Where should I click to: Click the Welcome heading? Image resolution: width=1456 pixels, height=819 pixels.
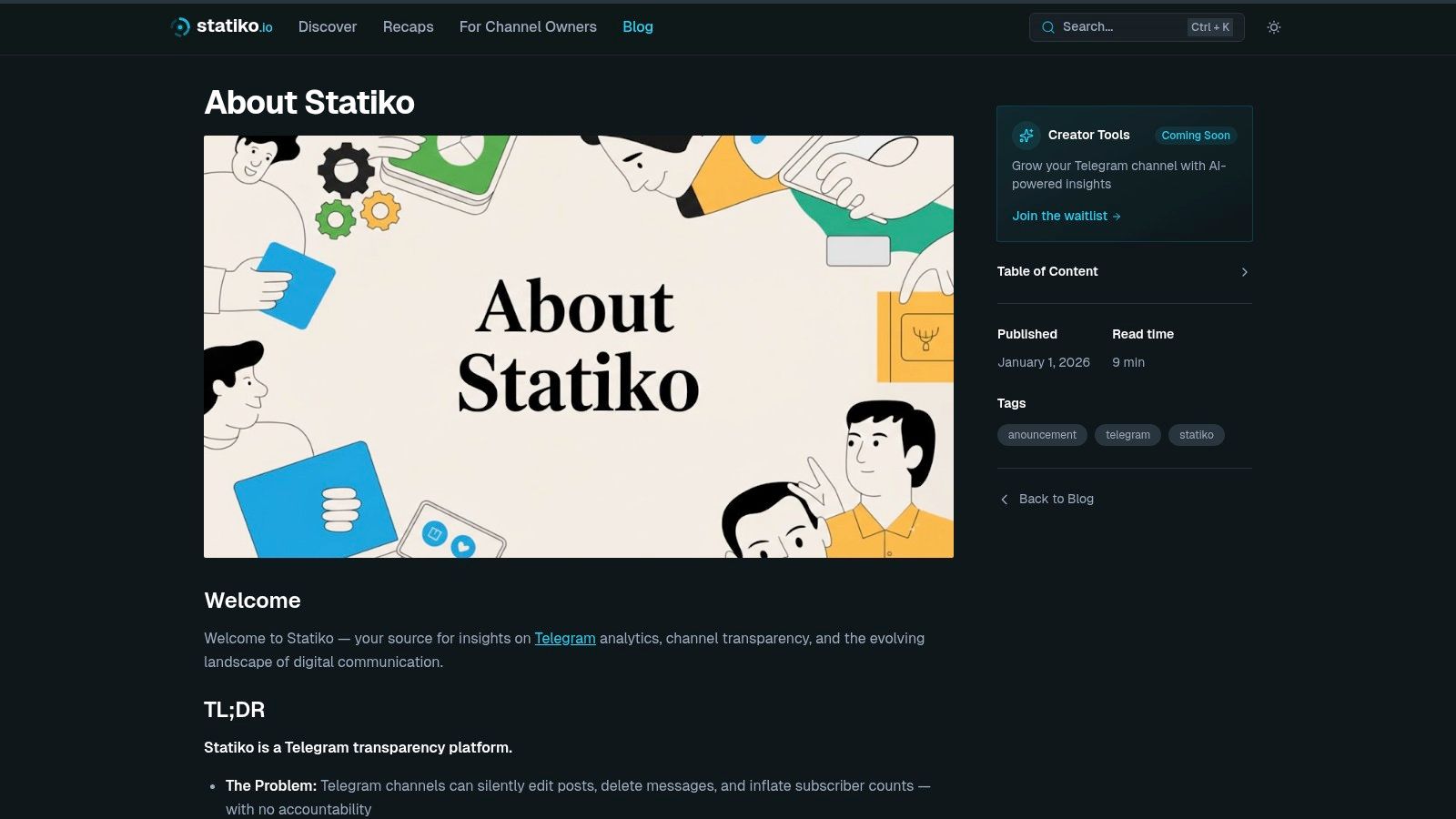[252, 601]
